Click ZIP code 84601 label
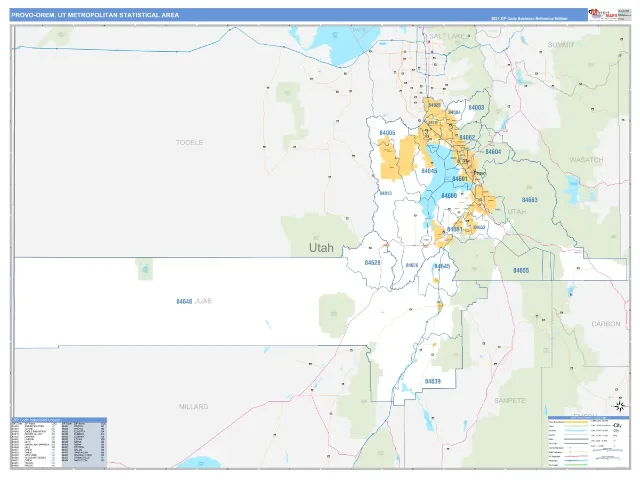640x480 pixels. tap(460, 179)
